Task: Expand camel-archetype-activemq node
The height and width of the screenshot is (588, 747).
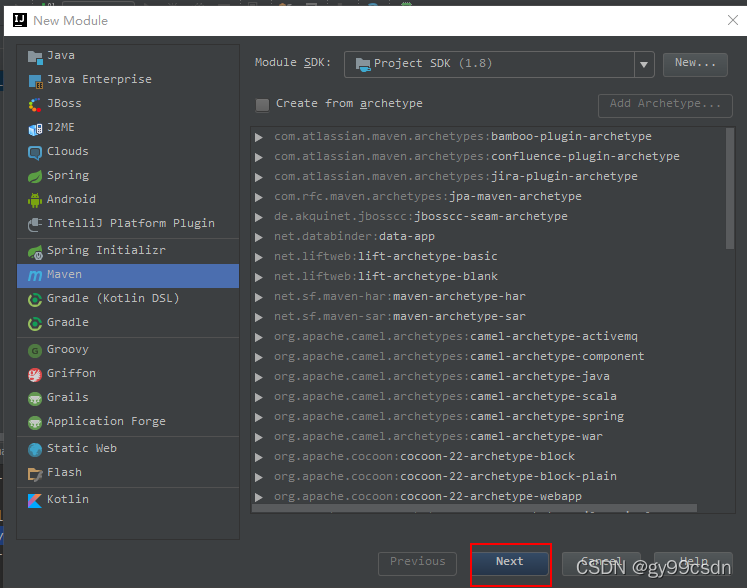Action: click(259, 337)
